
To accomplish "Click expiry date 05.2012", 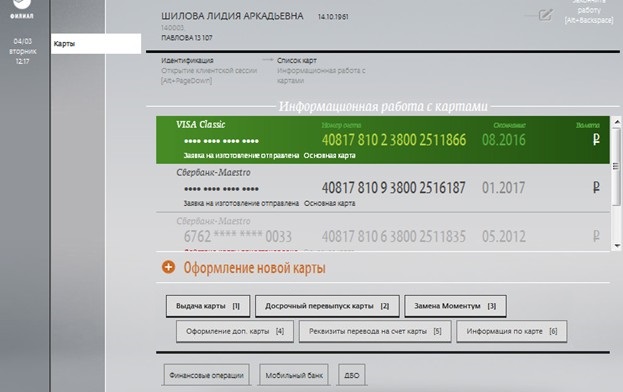I will click(x=504, y=236).
